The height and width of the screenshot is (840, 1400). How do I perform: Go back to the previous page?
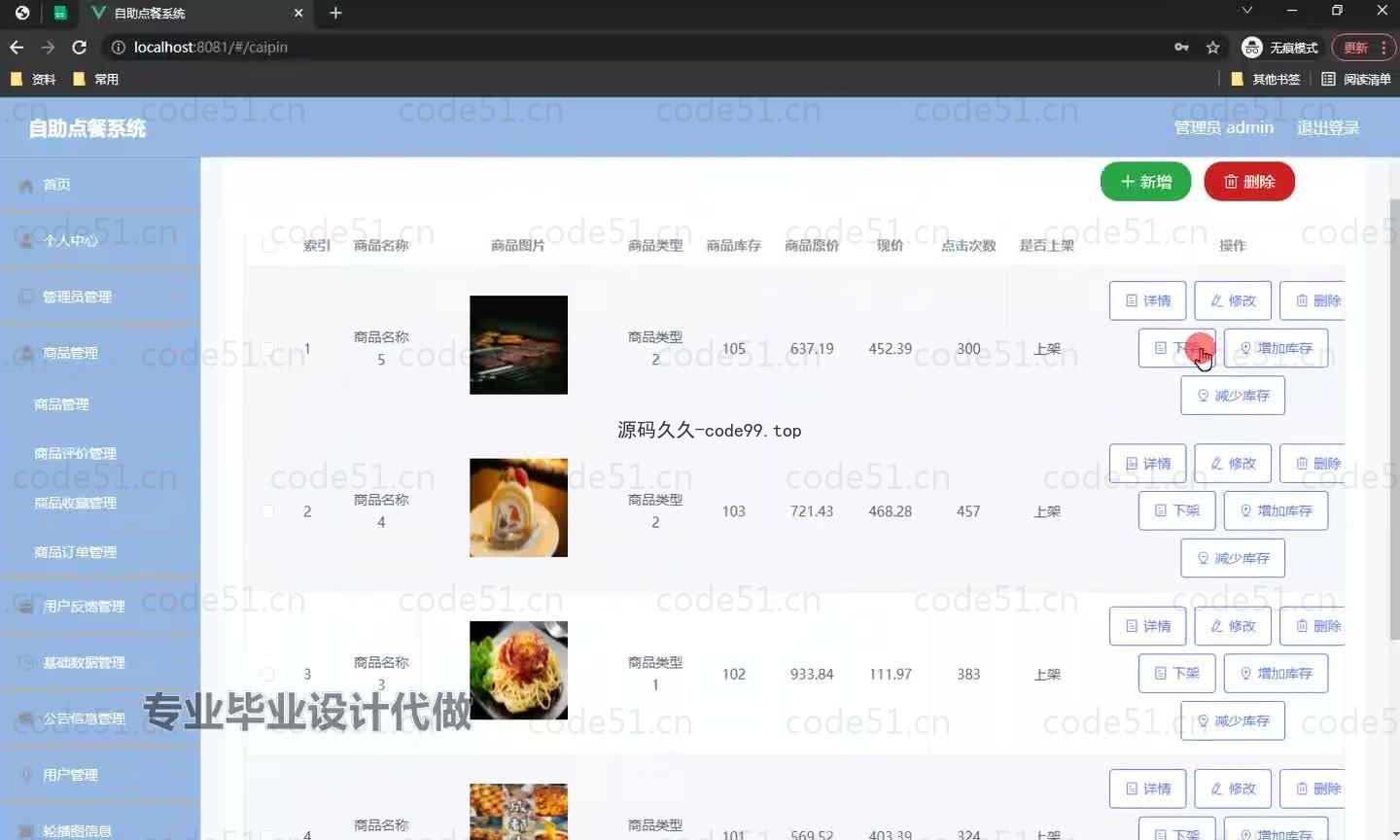(x=17, y=47)
